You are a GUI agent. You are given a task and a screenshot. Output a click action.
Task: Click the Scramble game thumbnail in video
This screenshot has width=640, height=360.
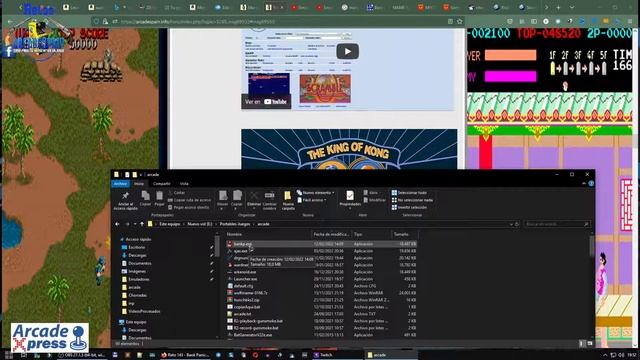[325, 89]
